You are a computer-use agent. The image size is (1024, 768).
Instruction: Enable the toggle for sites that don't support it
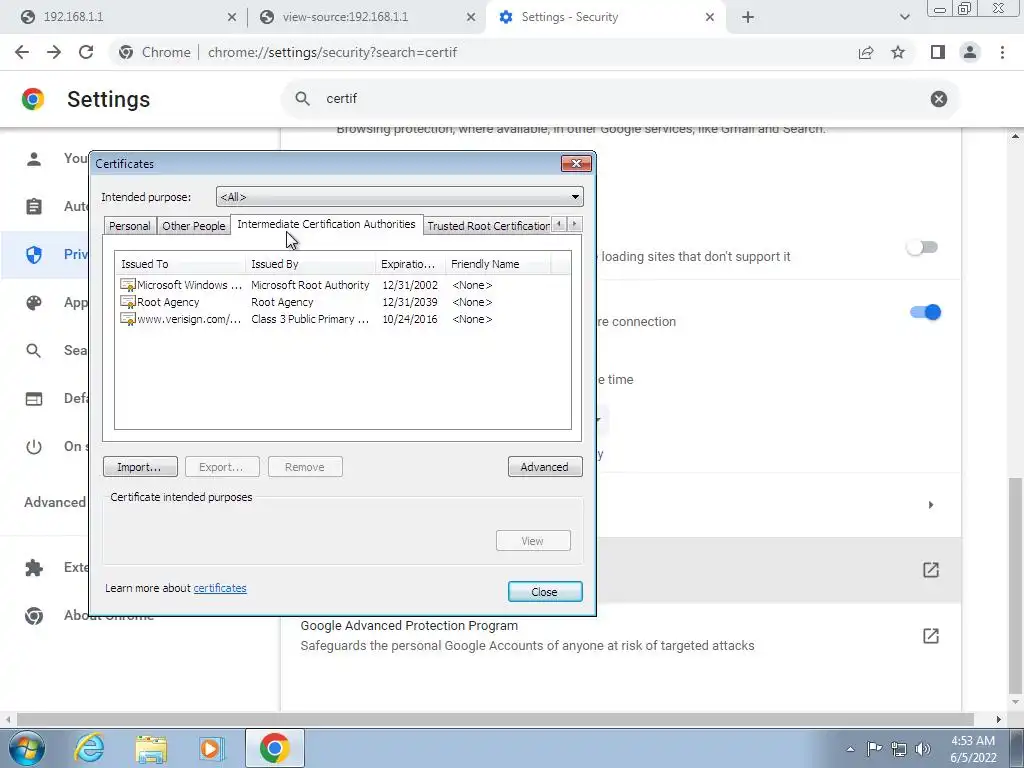[922, 248]
